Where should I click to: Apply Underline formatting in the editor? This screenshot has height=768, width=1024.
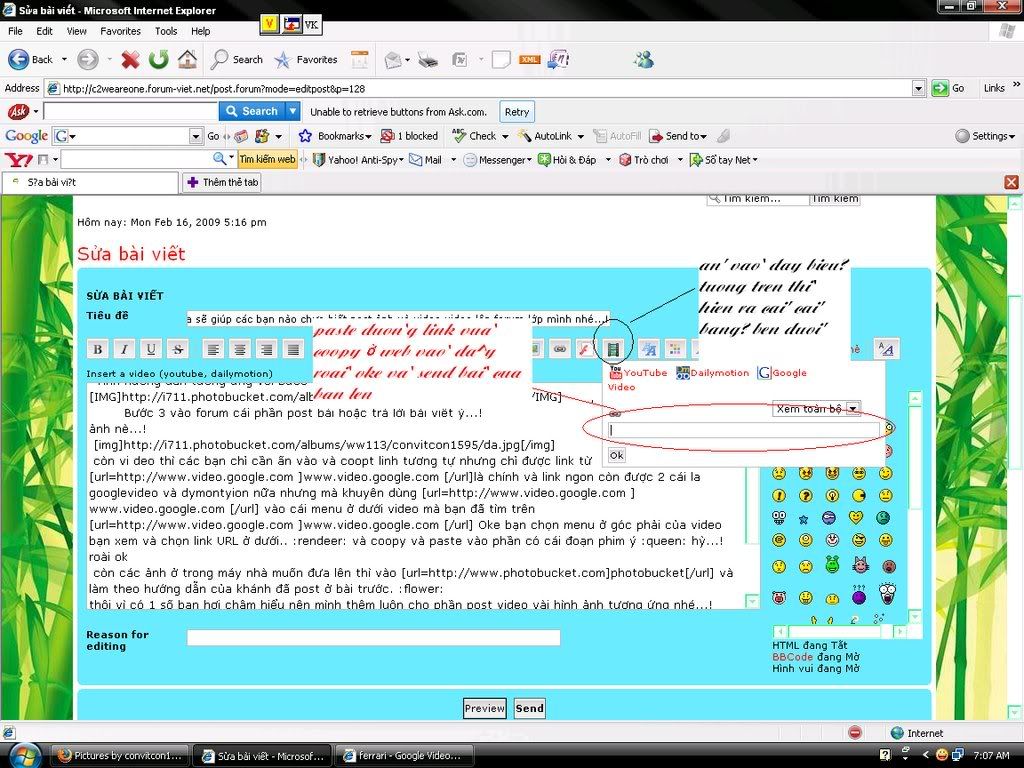tap(151, 349)
